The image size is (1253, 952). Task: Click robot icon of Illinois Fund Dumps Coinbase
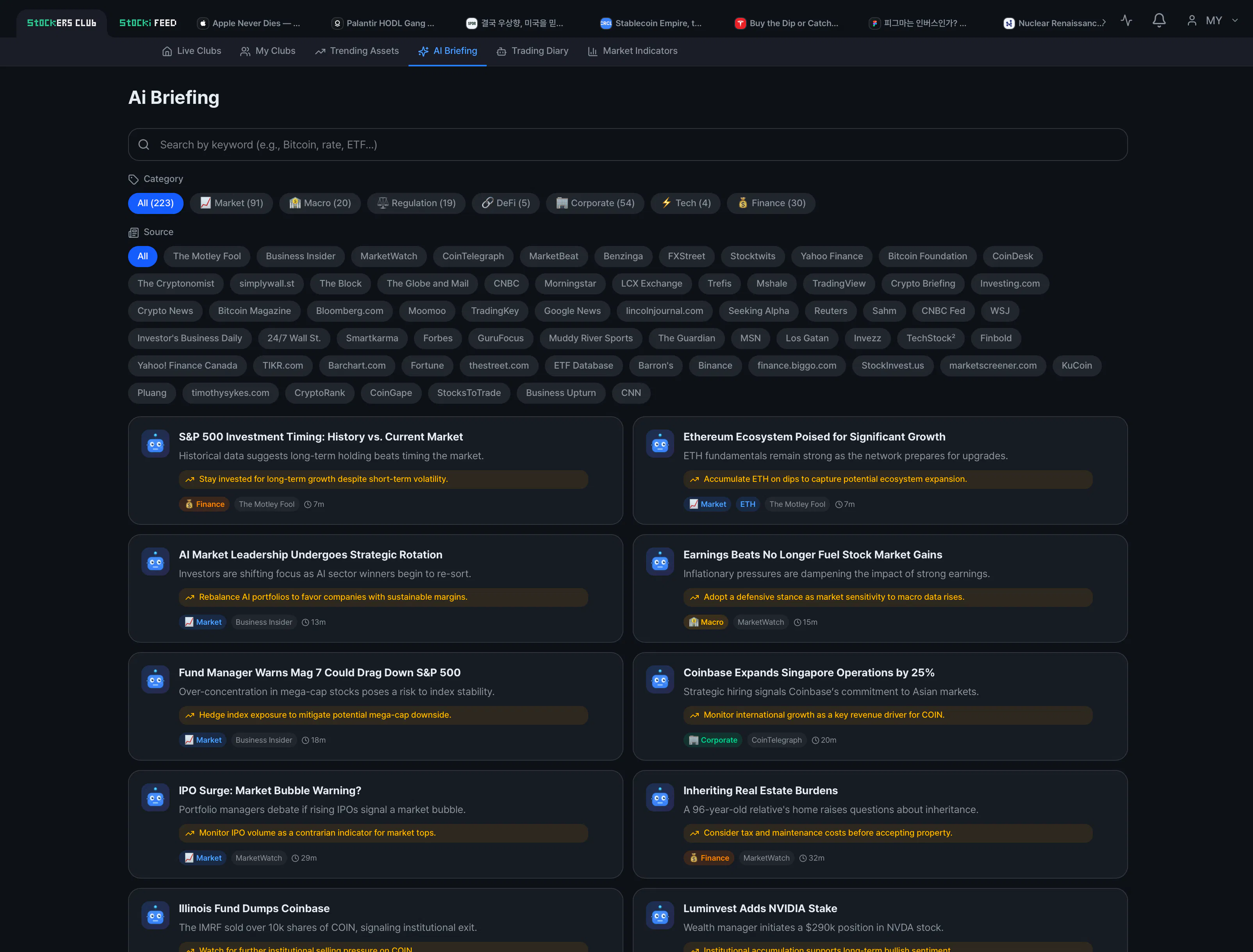[x=155, y=915]
